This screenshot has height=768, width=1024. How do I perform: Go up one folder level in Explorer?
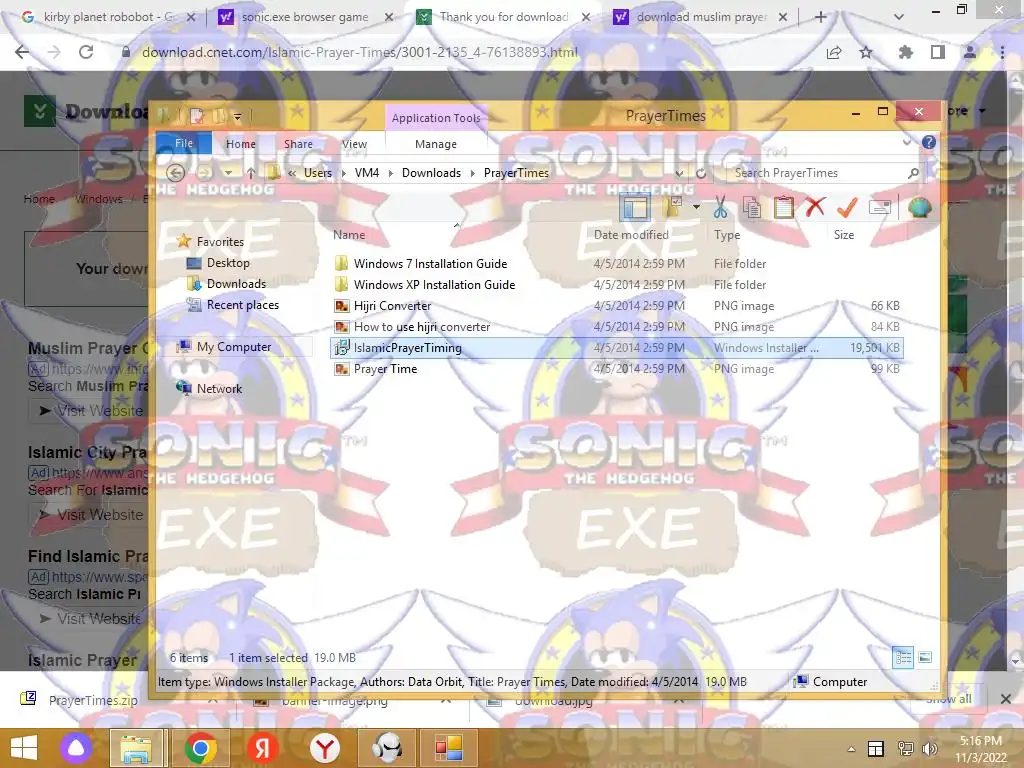coord(251,173)
